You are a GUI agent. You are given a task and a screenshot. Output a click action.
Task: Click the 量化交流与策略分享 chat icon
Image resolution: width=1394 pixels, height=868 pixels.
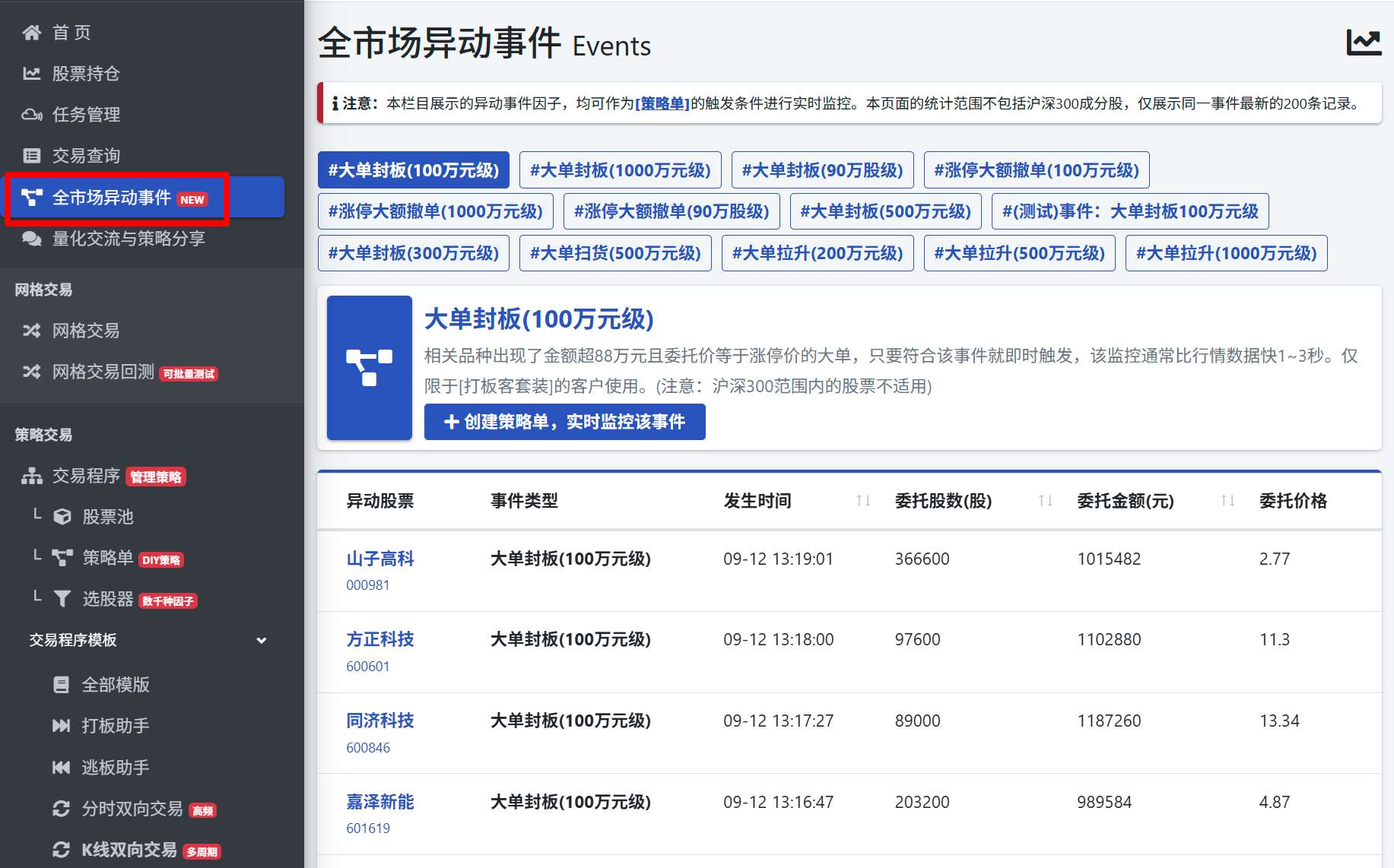pyautogui.click(x=32, y=239)
